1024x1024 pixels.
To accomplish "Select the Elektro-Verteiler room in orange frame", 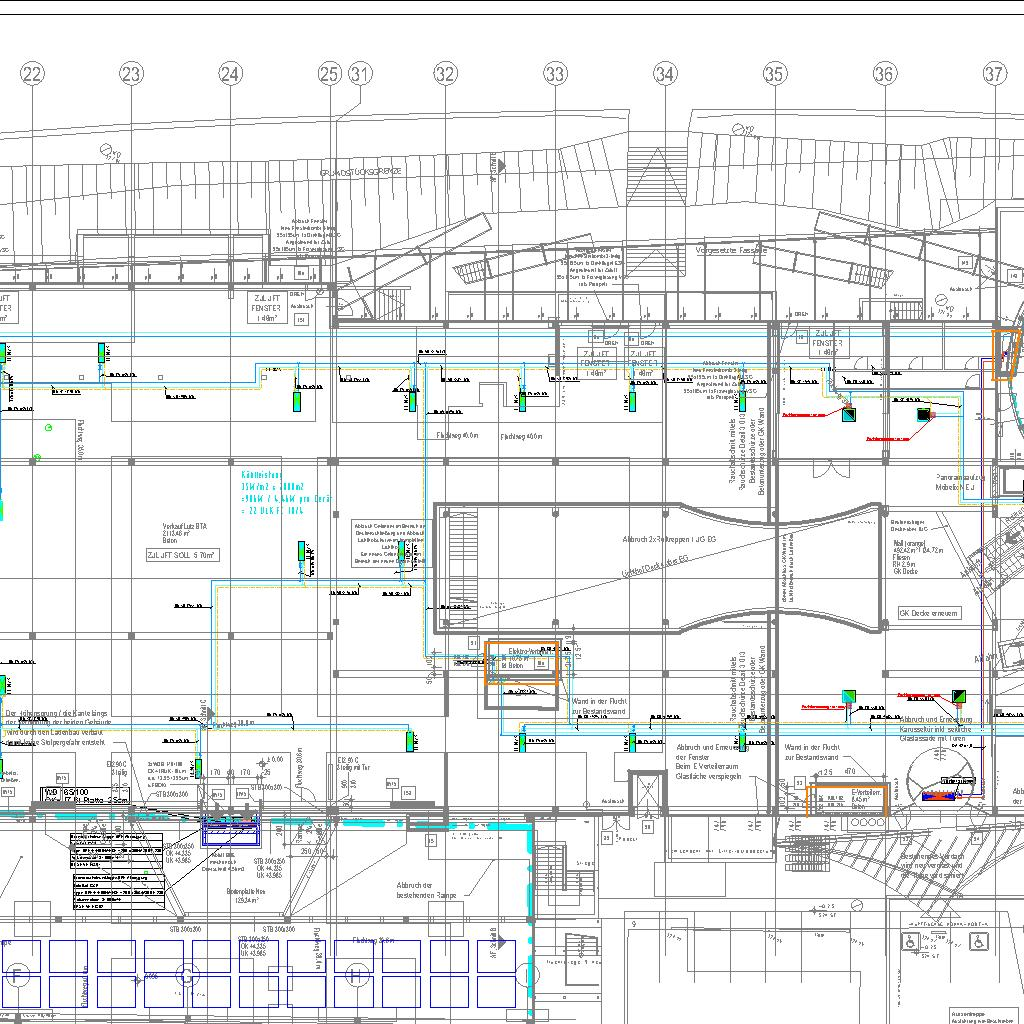I will pyautogui.click(x=521, y=664).
